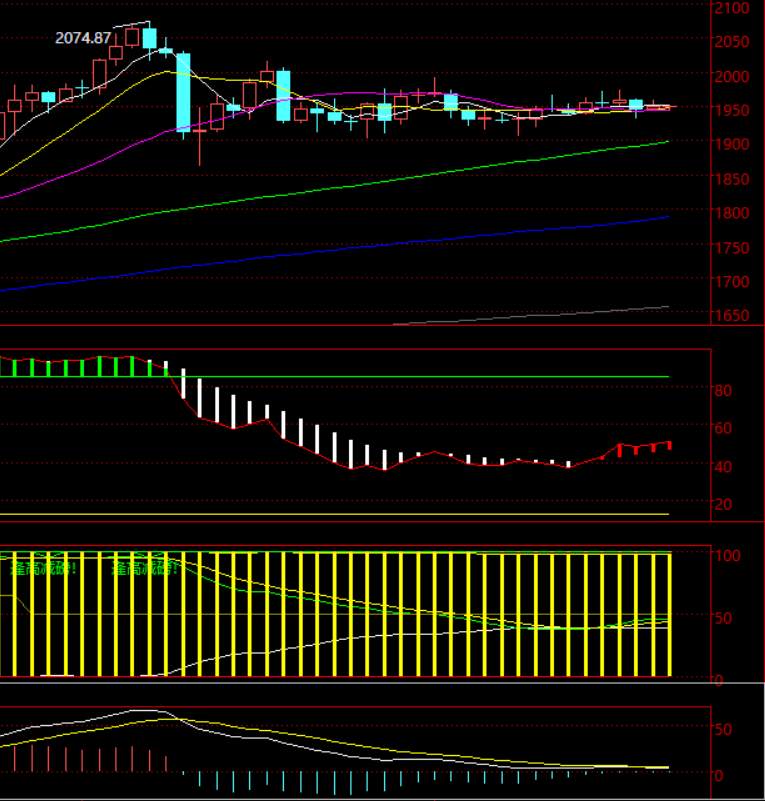The image size is (765, 801).
Task: Click the 40 level on oscillator axis
Action: click(x=723, y=466)
